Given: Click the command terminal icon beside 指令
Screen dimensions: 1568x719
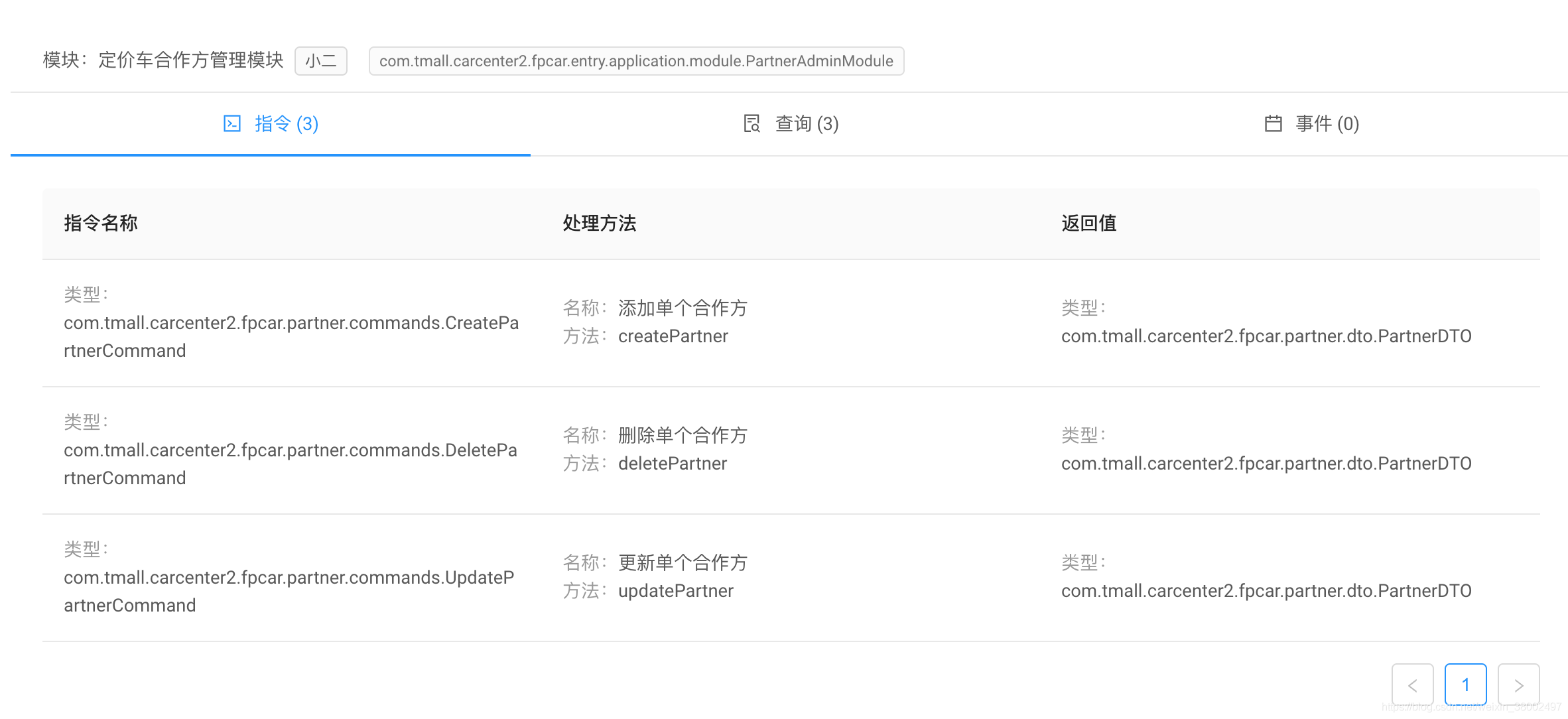Looking at the screenshot, I should point(232,123).
